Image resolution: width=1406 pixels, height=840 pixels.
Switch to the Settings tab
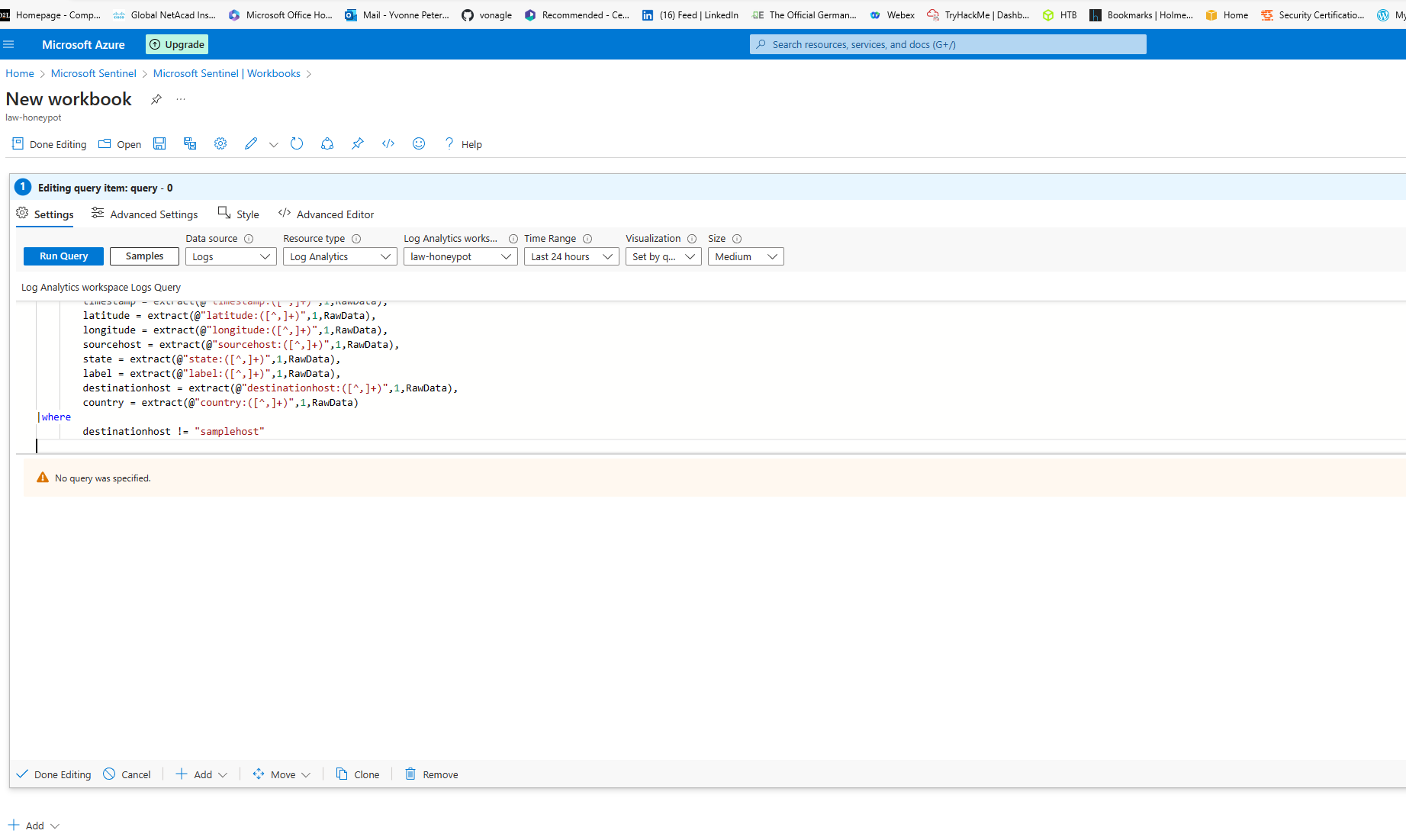pyautogui.click(x=45, y=214)
